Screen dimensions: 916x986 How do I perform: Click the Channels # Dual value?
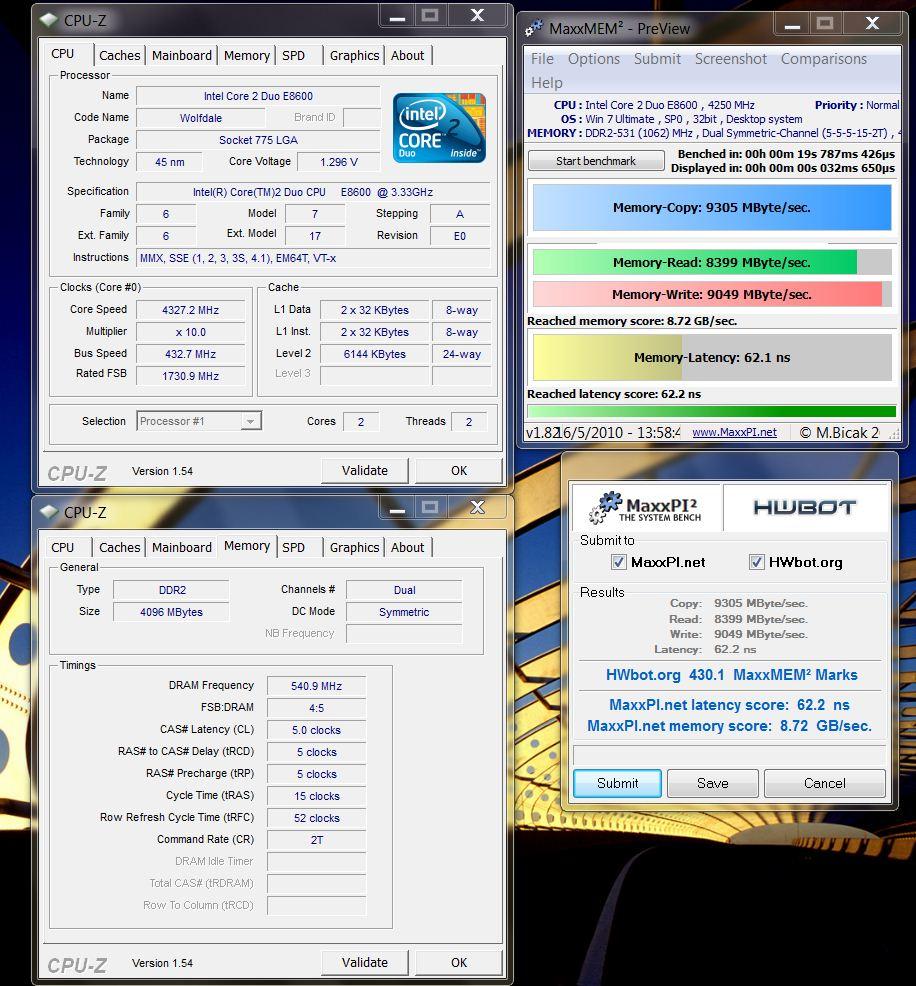(404, 590)
